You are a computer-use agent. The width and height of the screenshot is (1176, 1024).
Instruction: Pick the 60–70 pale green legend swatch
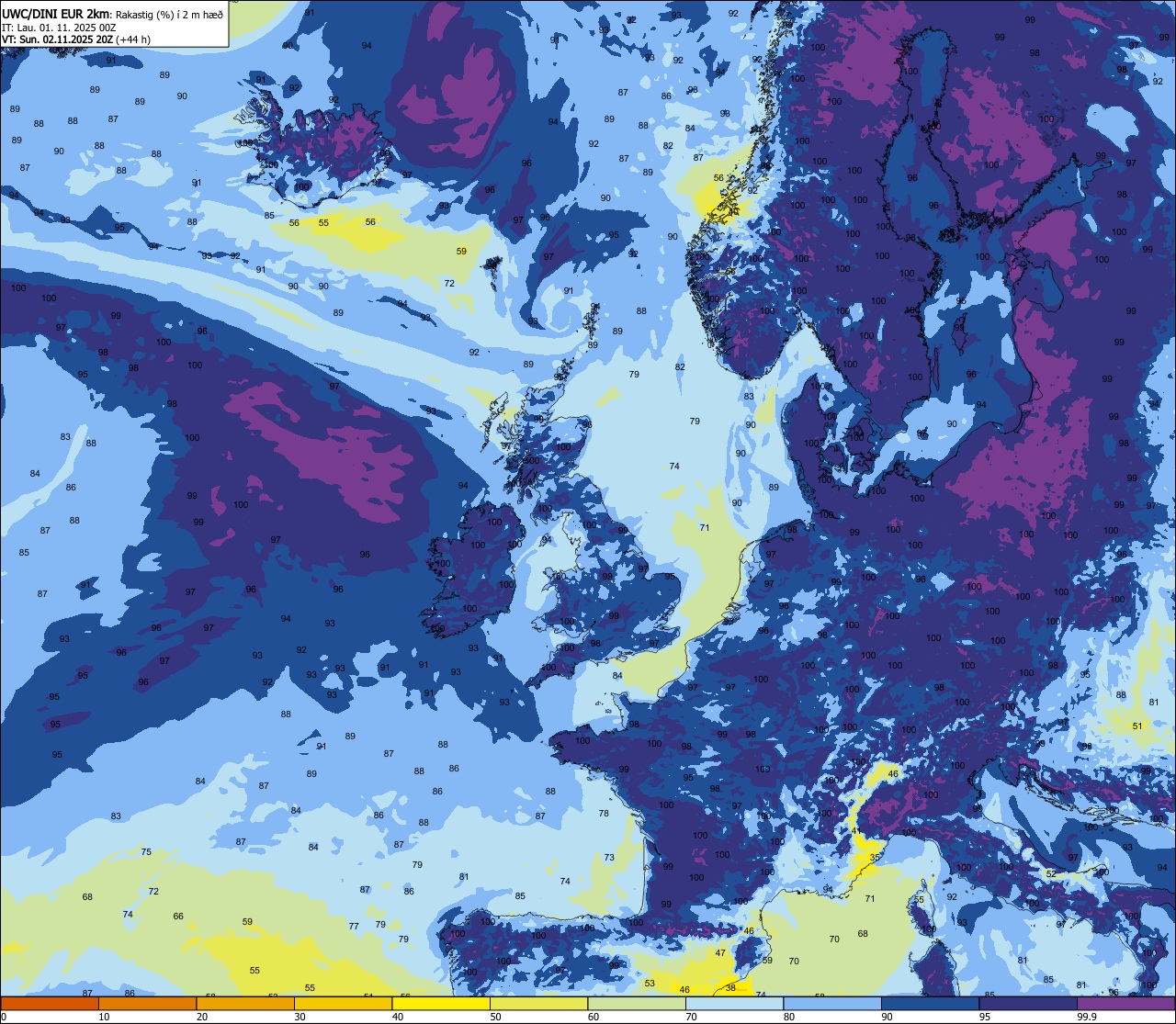pyautogui.click(x=637, y=1004)
